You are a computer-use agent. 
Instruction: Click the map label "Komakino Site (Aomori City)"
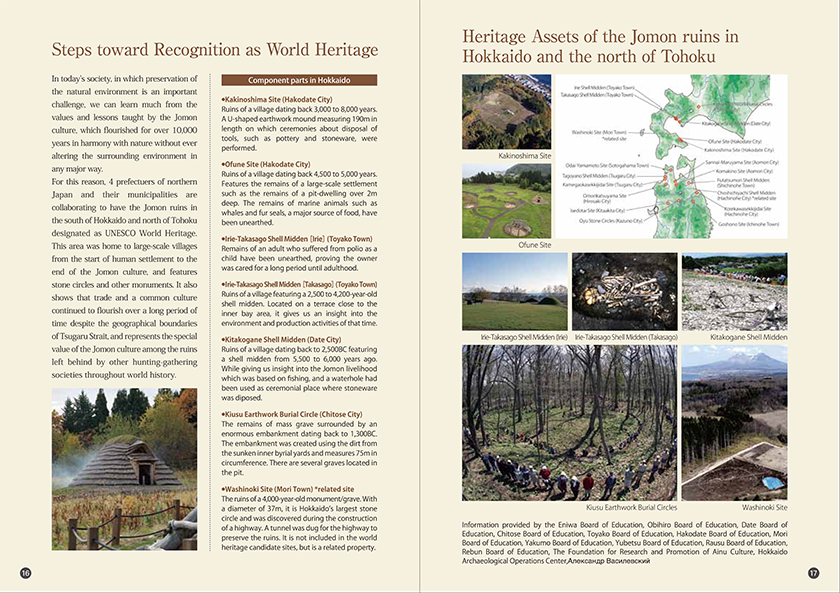[x=744, y=171]
